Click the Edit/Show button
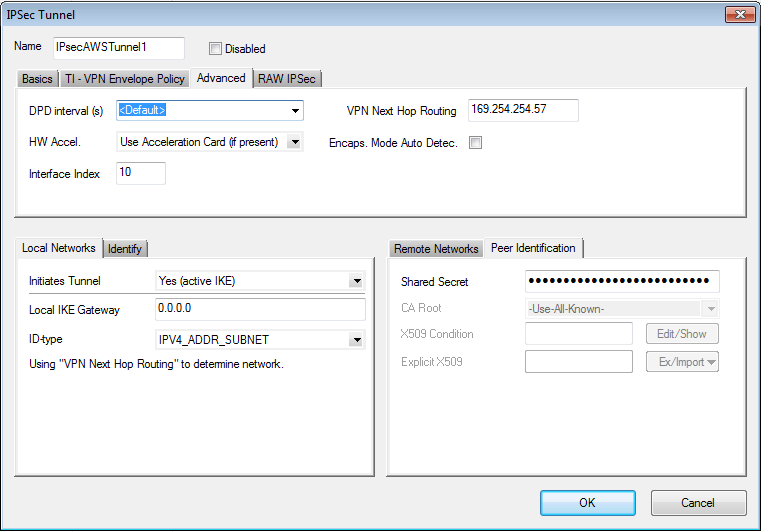This screenshot has height=532, width=761. coord(682,334)
